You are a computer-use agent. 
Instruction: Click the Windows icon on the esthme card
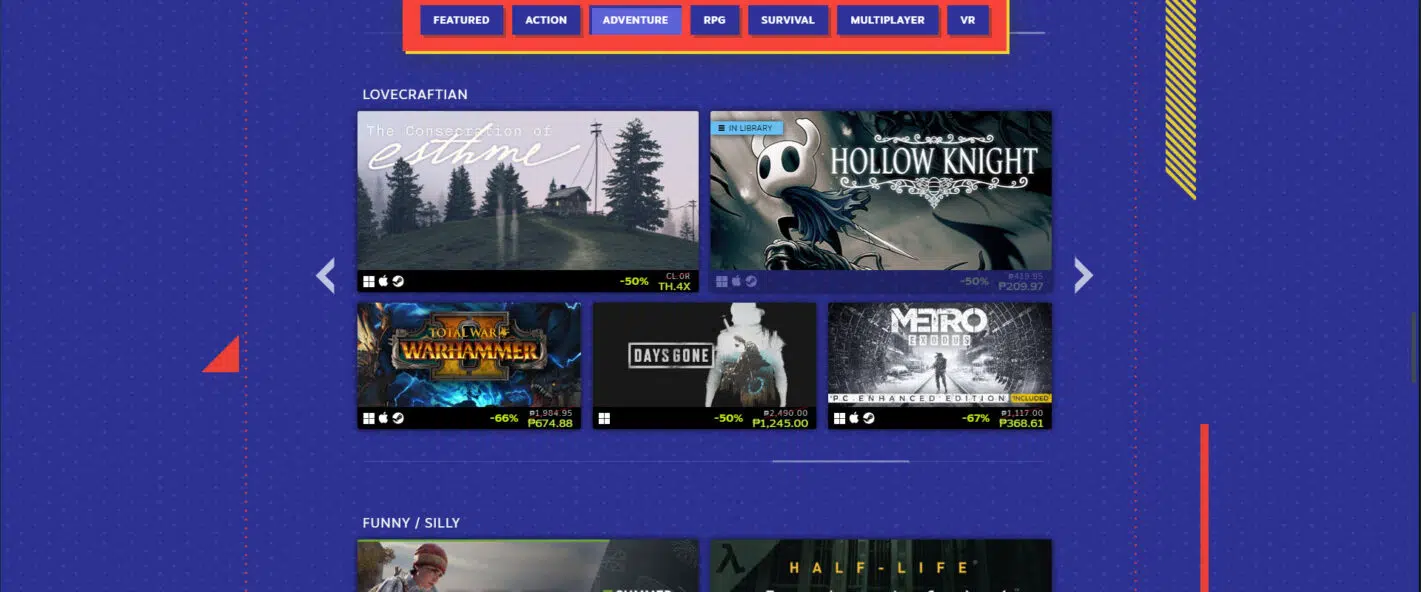coord(369,282)
